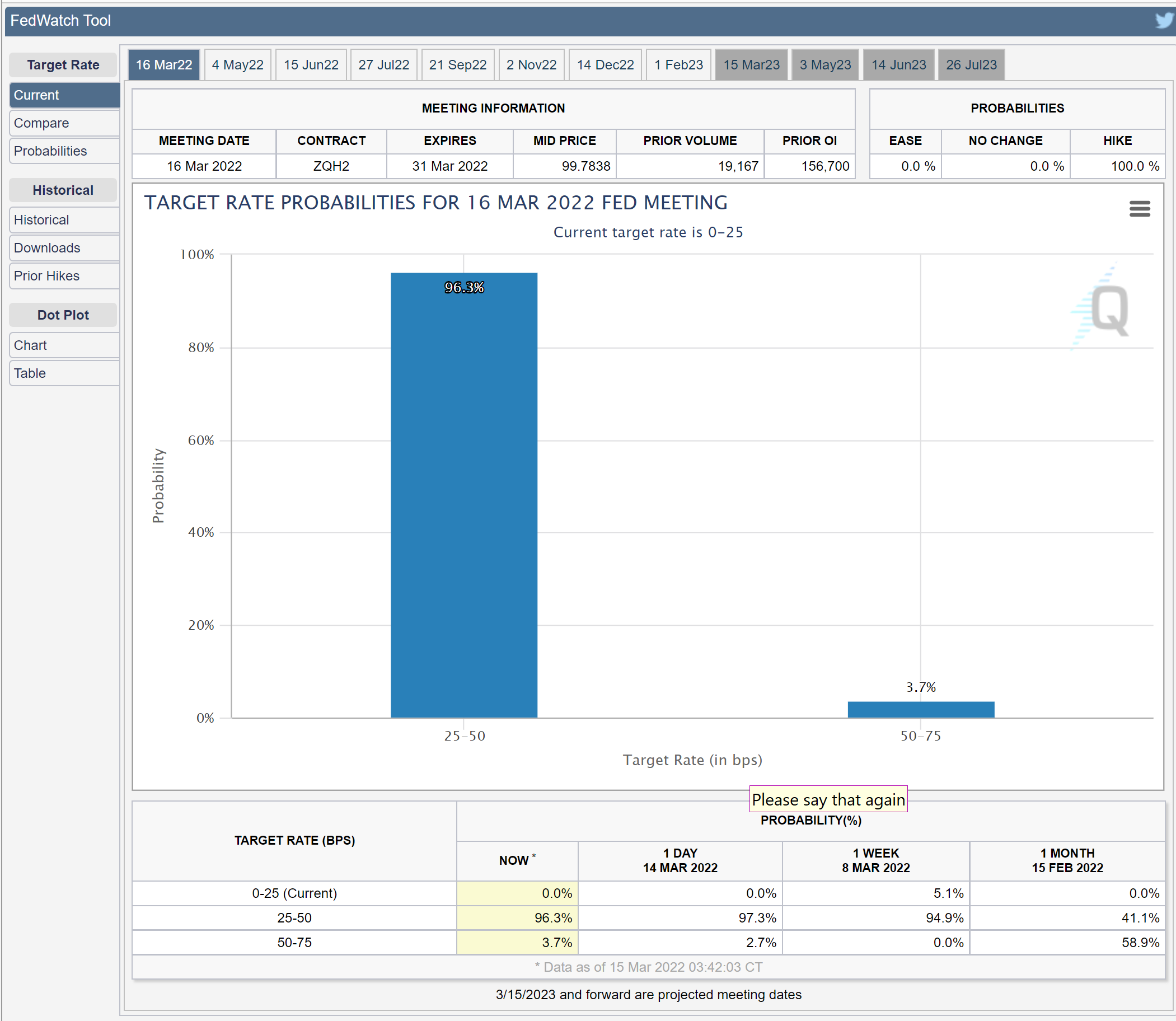Screen dimensions: 1176x1021
Task: View the Prior Hikes page
Action: point(64,276)
